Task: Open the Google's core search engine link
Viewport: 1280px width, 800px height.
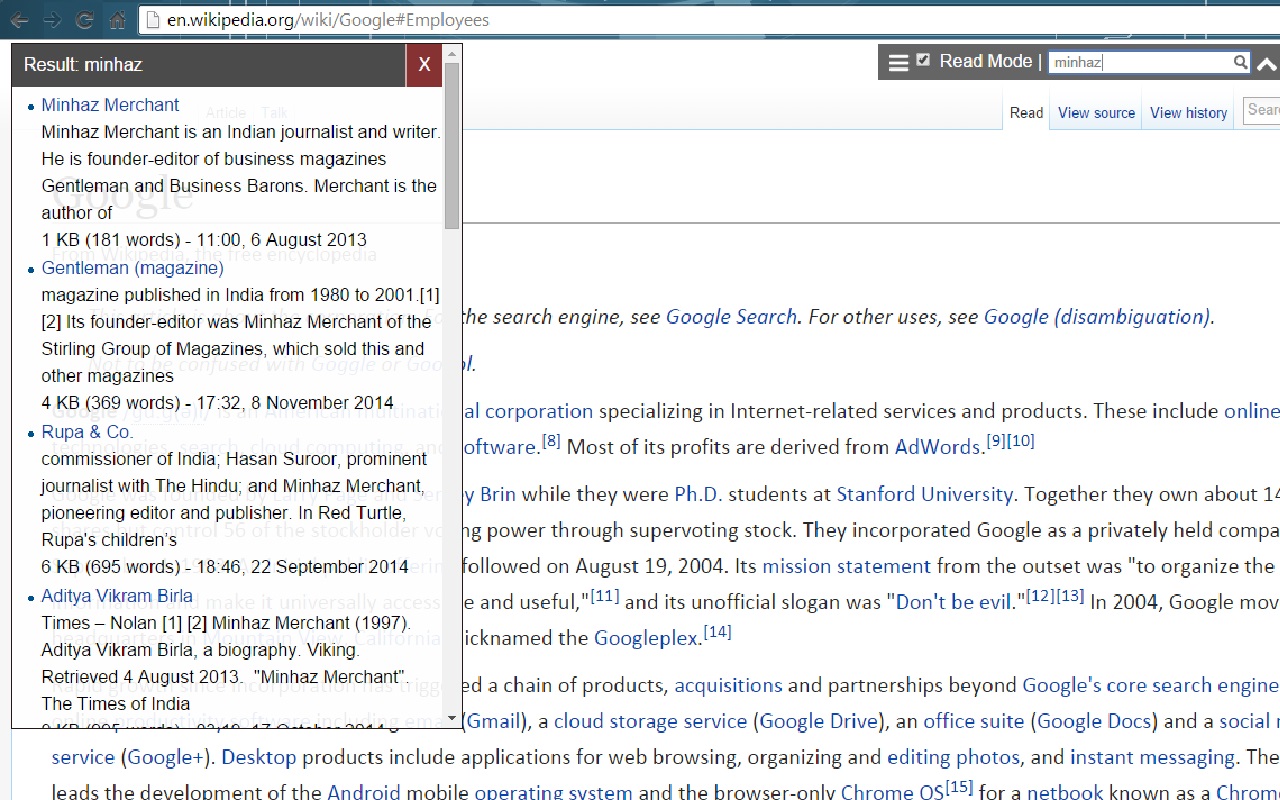Action: click(1150, 685)
